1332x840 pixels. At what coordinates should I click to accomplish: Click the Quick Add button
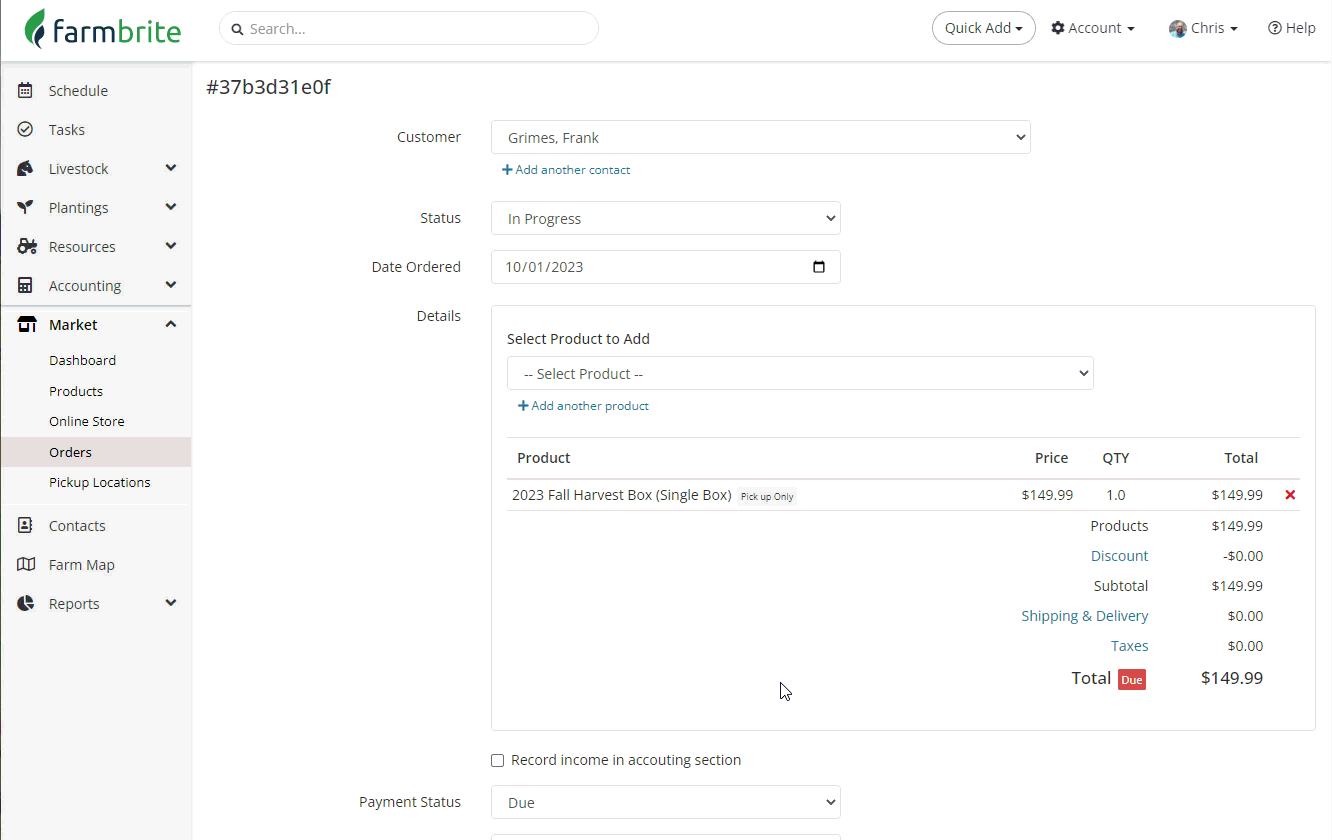983,29
